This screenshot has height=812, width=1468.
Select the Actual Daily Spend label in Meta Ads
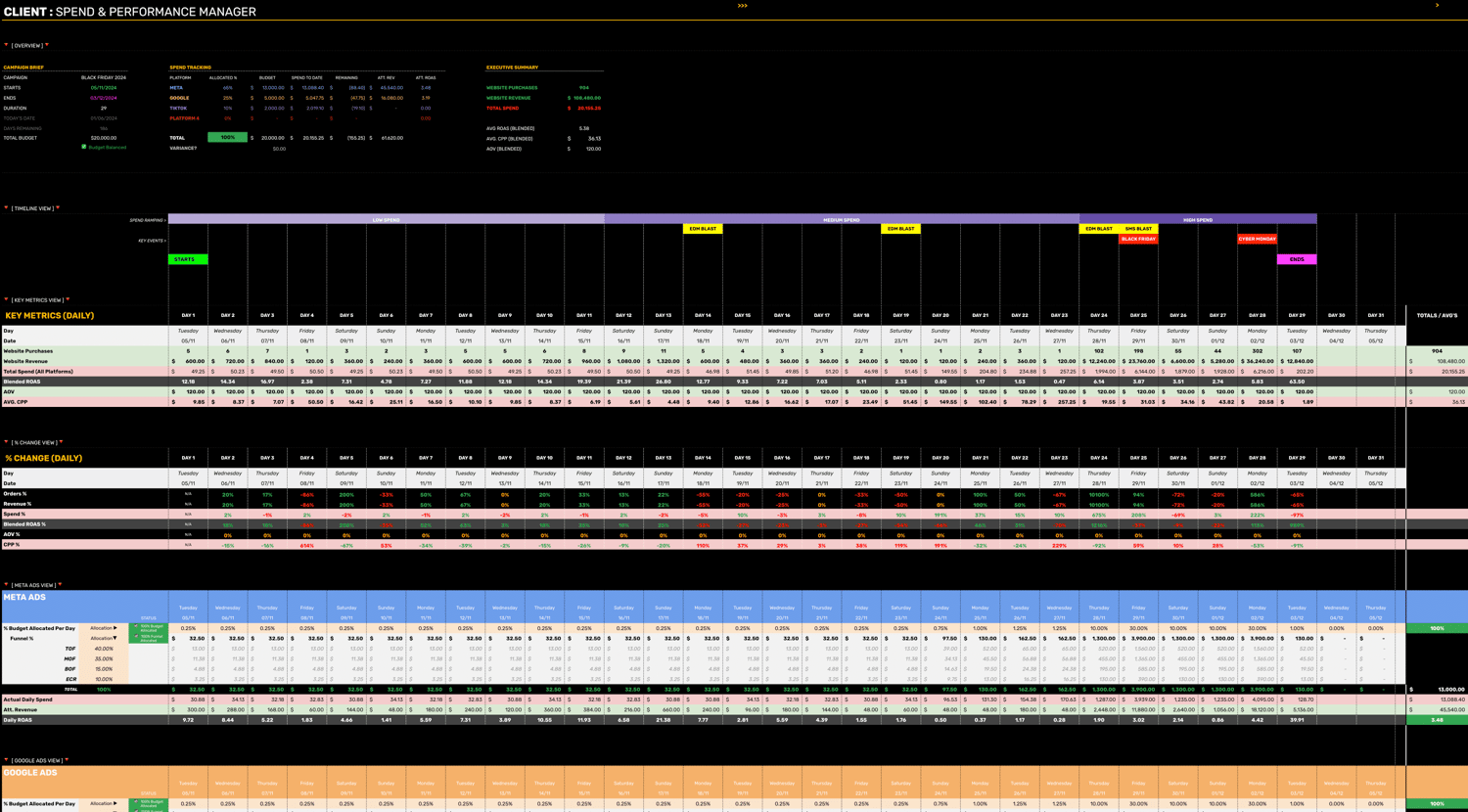(27, 699)
